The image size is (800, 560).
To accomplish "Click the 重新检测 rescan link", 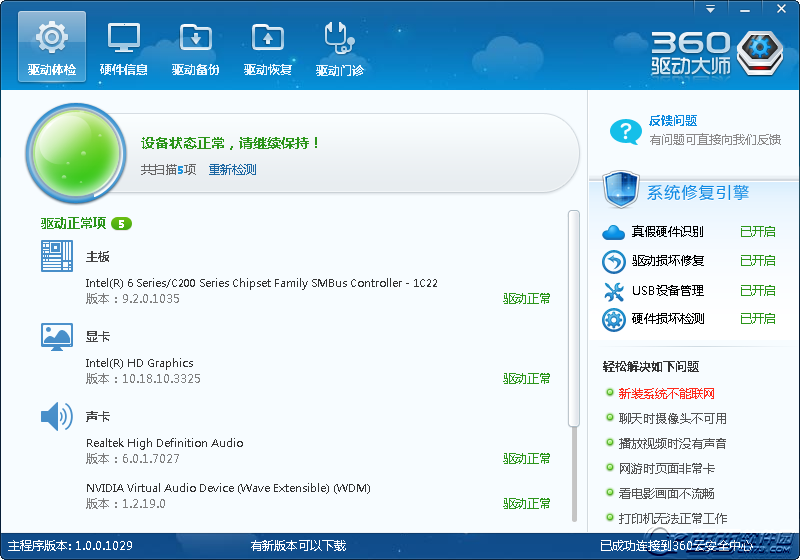I will (x=232, y=170).
